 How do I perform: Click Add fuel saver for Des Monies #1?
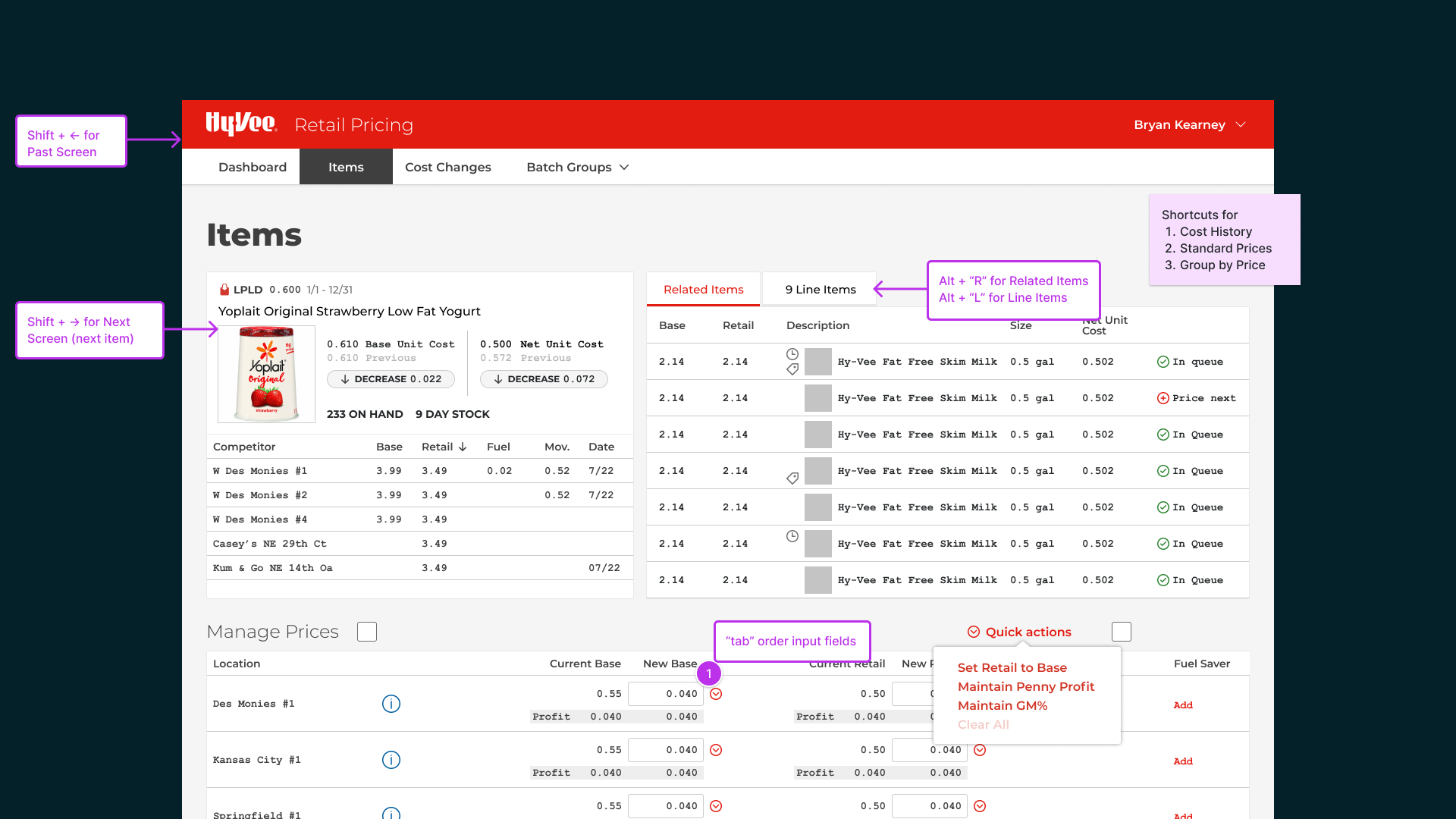[1183, 705]
